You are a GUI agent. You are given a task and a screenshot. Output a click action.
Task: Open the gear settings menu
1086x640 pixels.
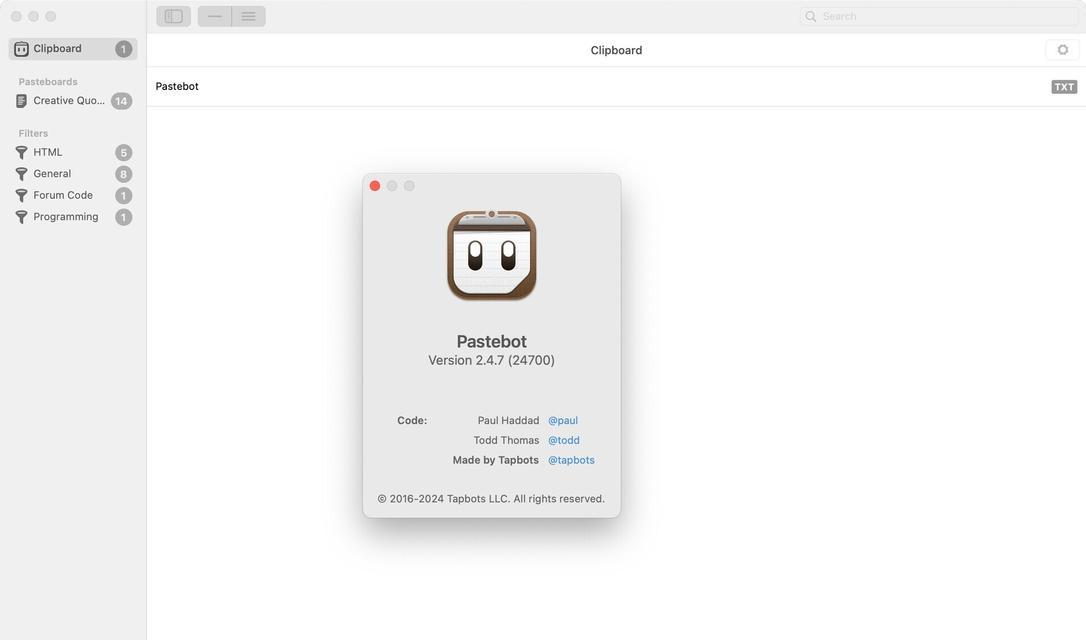[1062, 50]
